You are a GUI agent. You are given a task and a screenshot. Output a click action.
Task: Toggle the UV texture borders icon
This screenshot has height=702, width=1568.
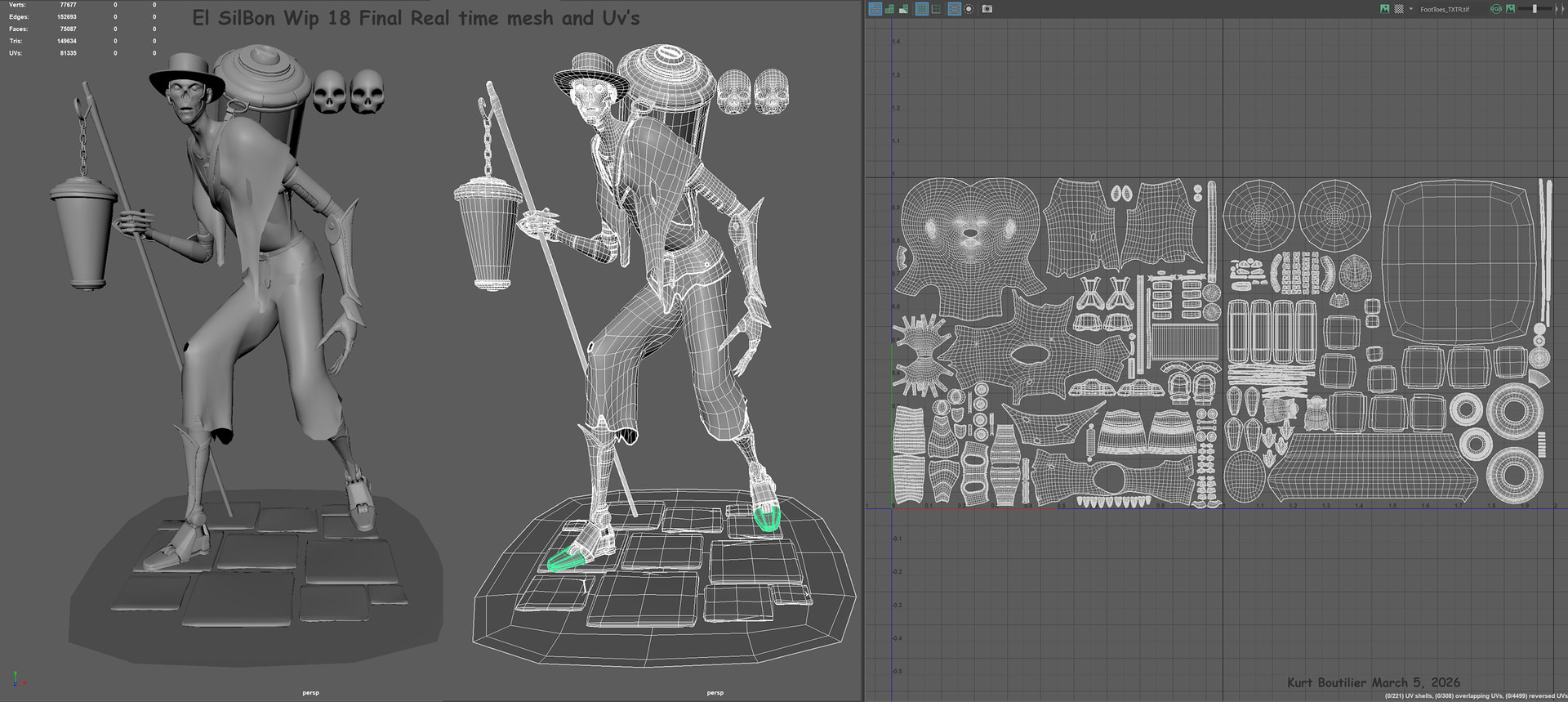(x=921, y=9)
